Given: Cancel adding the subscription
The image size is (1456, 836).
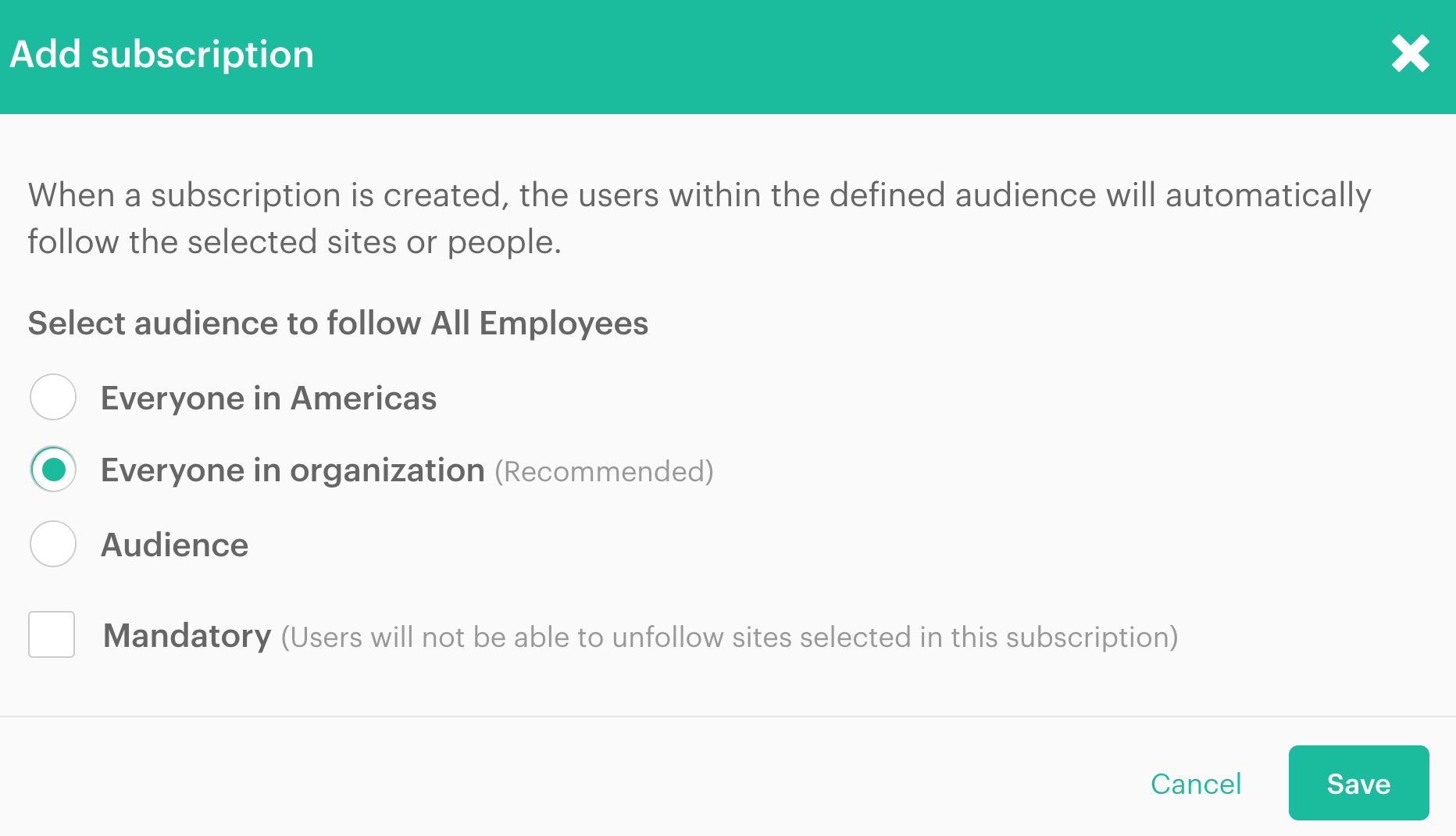Looking at the screenshot, I should click(1196, 784).
